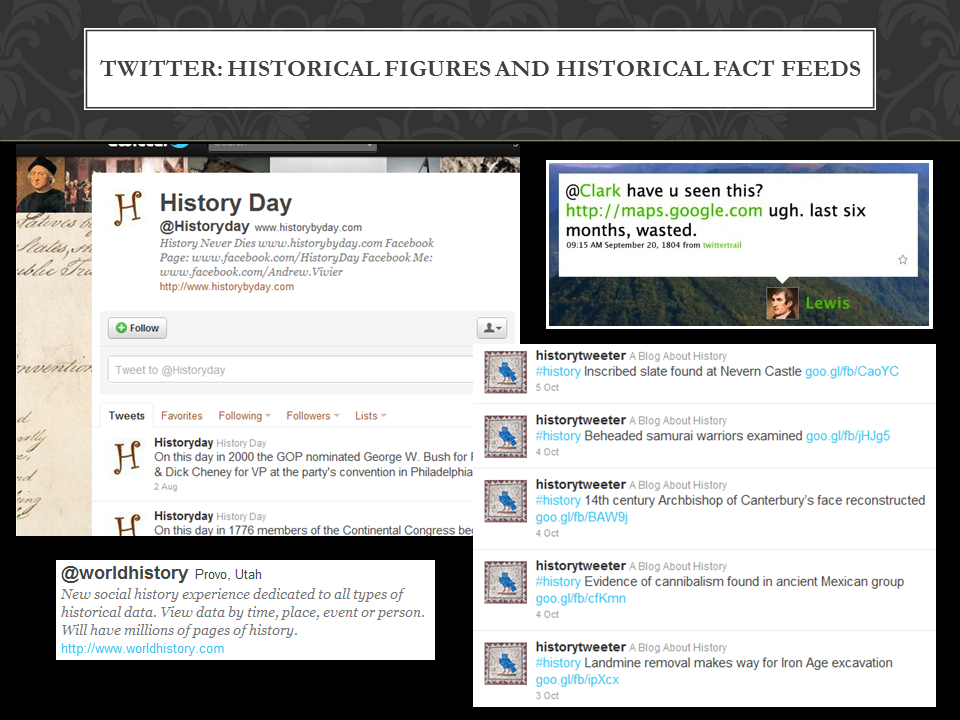Click historytweeter avatar beside cannibalism tweet
Screen dimensions: 960x720
pyautogui.click(x=505, y=582)
